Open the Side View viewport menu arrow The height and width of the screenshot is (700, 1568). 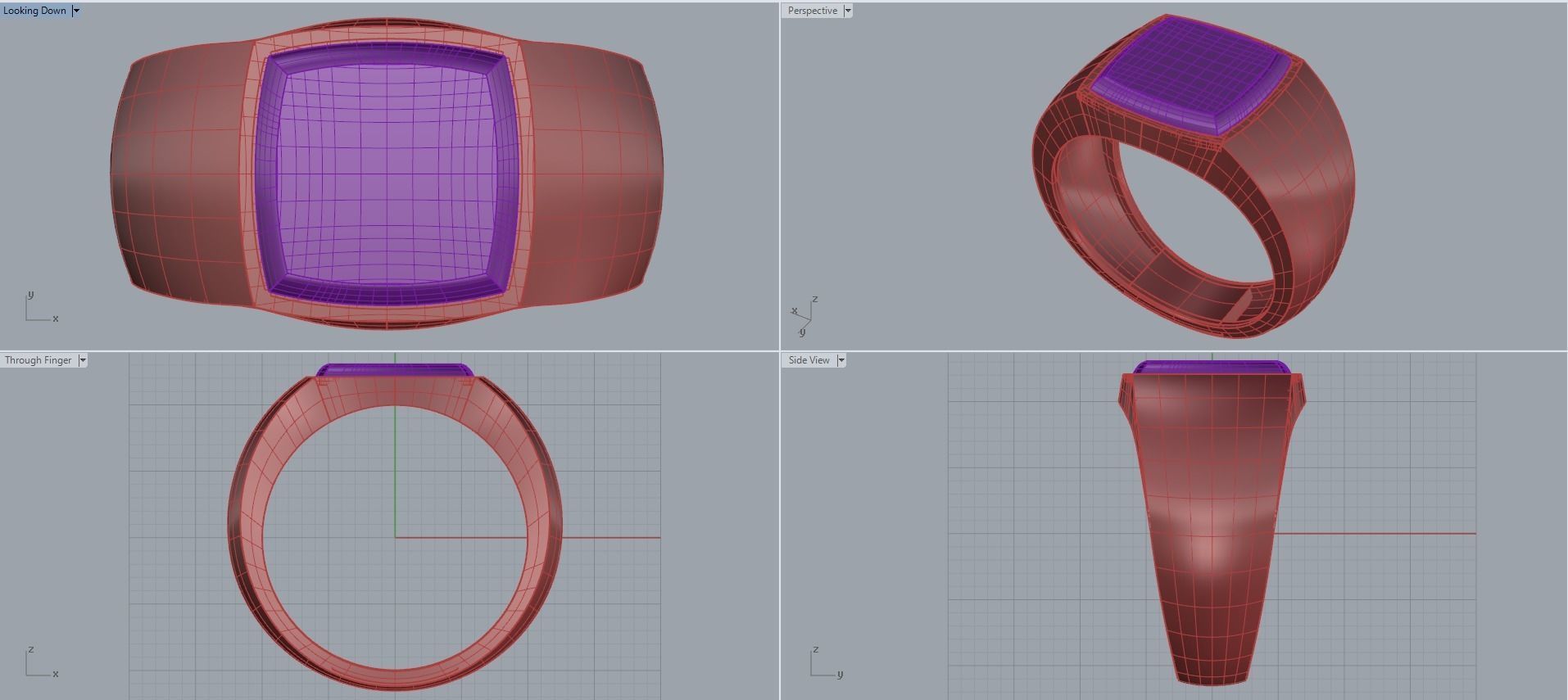[x=841, y=360]
